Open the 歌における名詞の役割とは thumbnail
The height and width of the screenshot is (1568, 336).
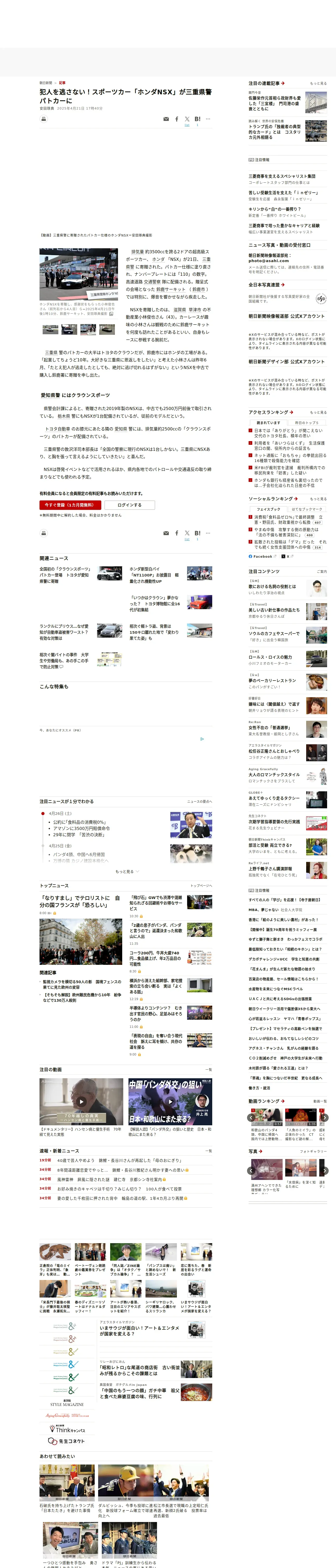316,589
